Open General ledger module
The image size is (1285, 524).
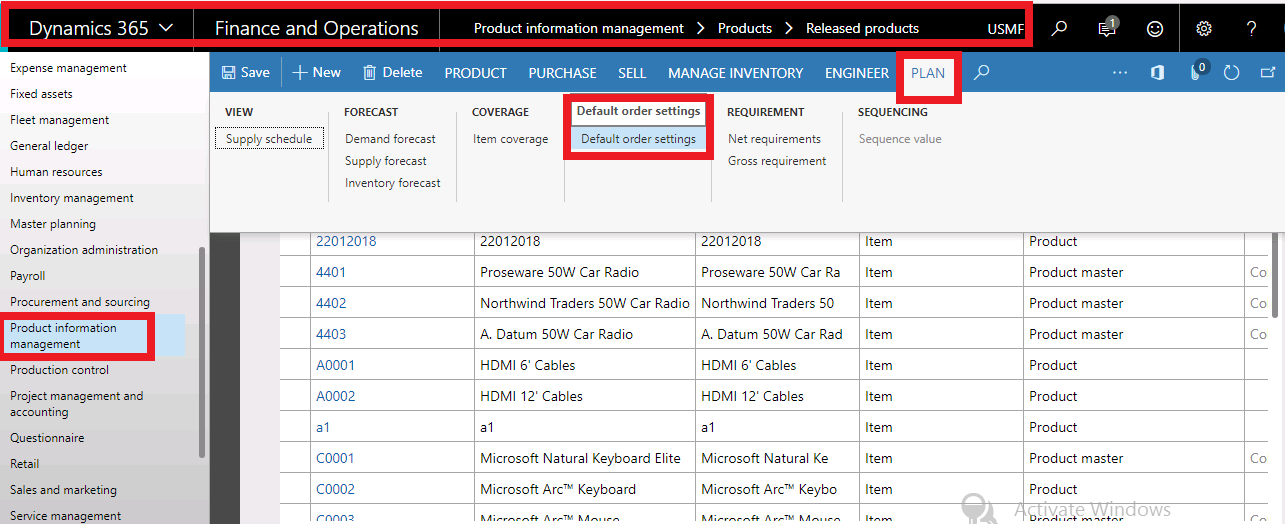point(49,146)
